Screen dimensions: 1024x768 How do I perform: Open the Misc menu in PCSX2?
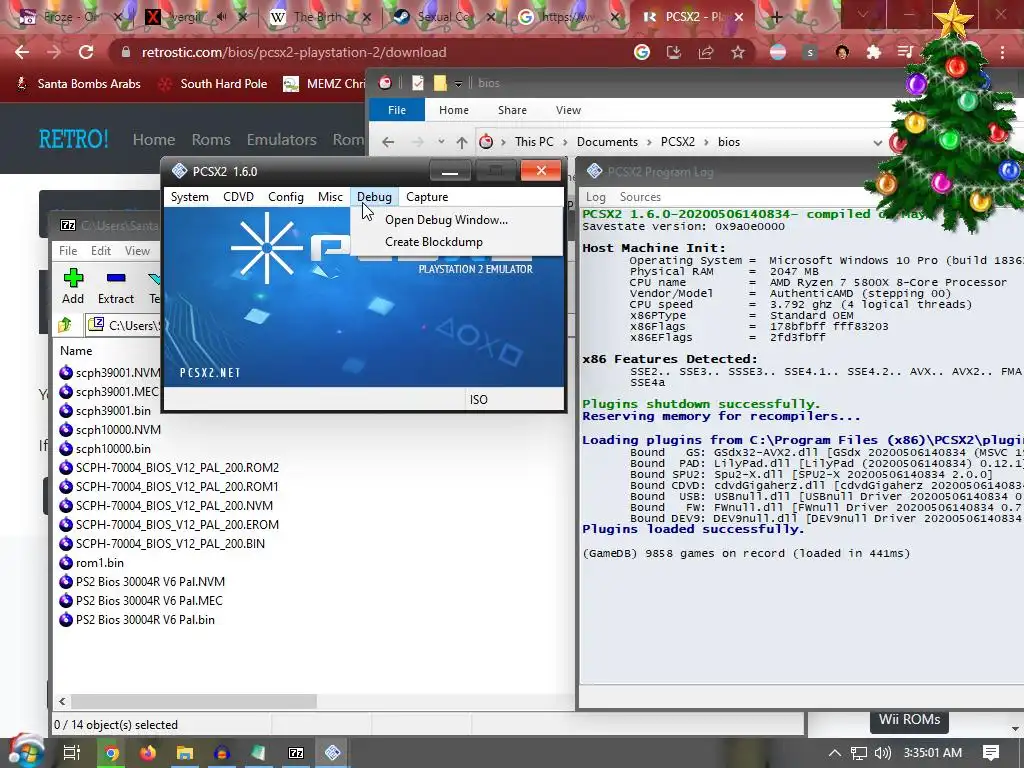(x=330, y=197)
